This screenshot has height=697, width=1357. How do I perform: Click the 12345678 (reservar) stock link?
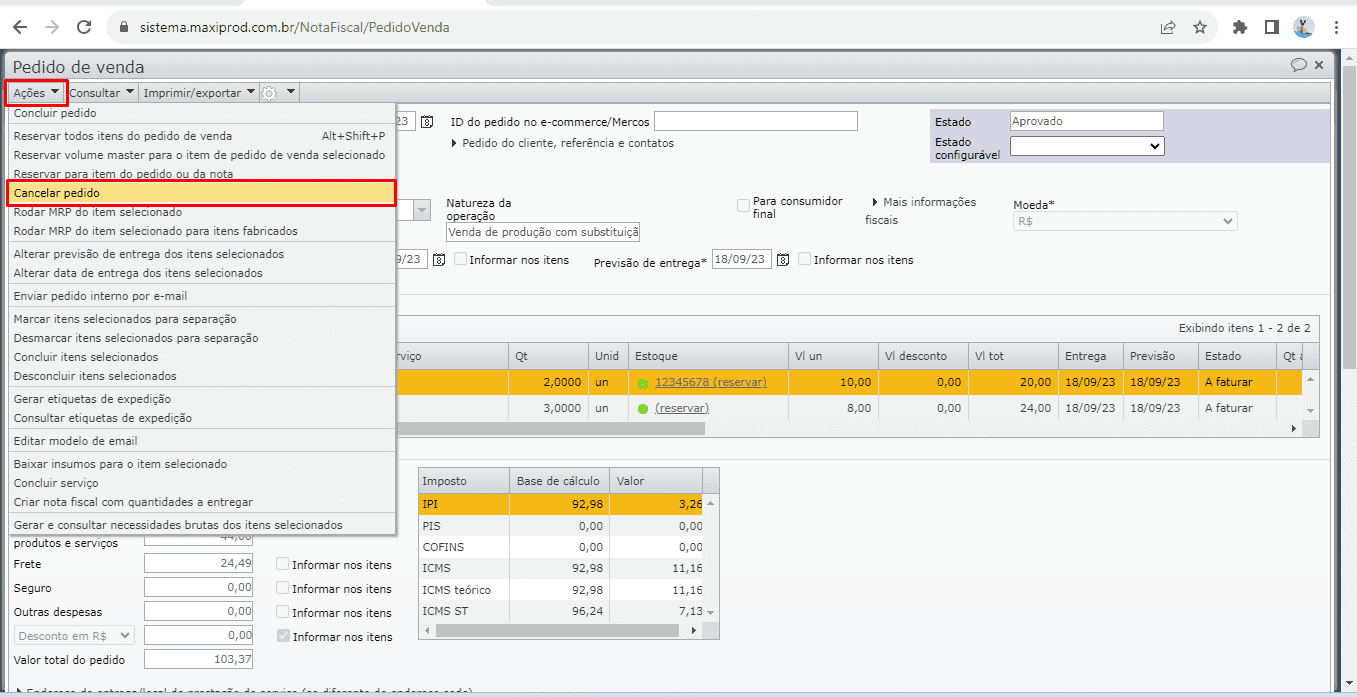pyautogui.click(x=710, y=382)
